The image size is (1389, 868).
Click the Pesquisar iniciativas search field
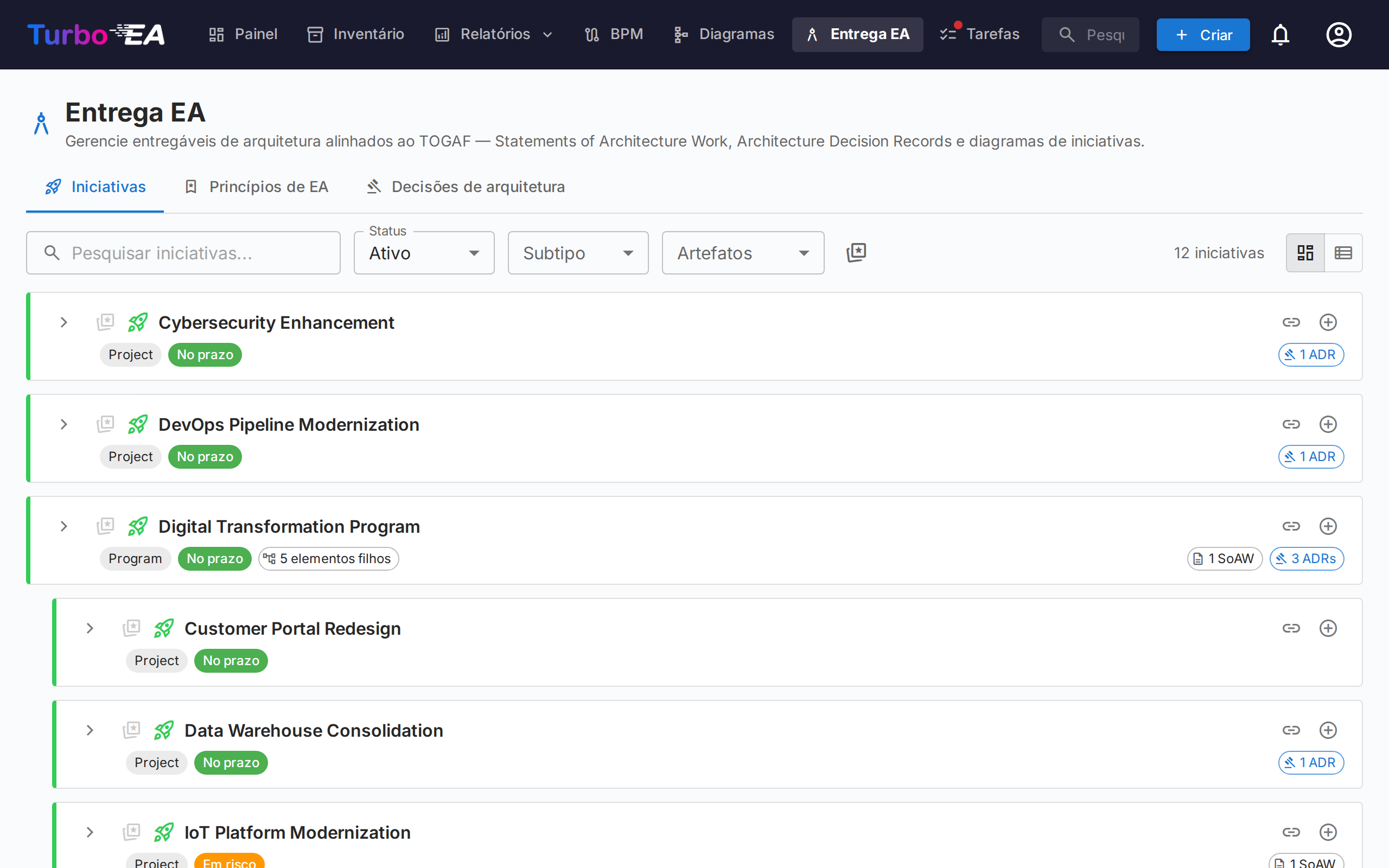(x=184, y=253)
